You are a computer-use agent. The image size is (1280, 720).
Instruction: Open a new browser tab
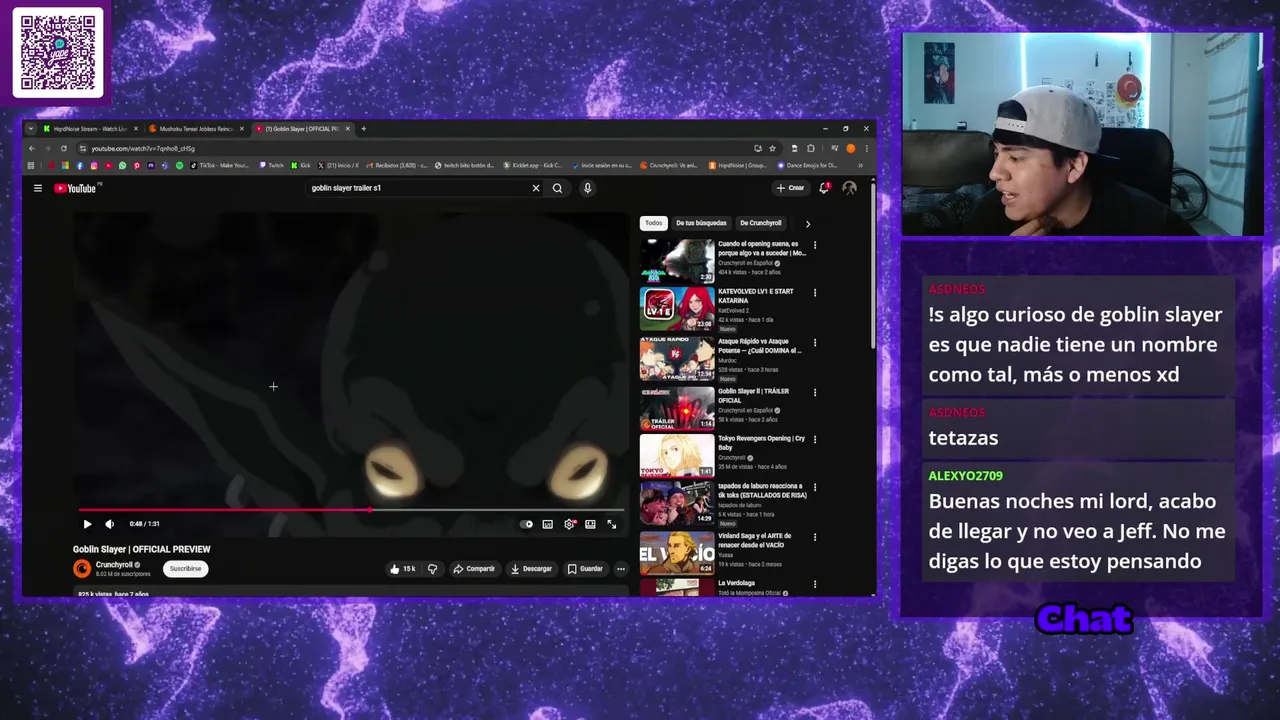[x=363, y=128]
